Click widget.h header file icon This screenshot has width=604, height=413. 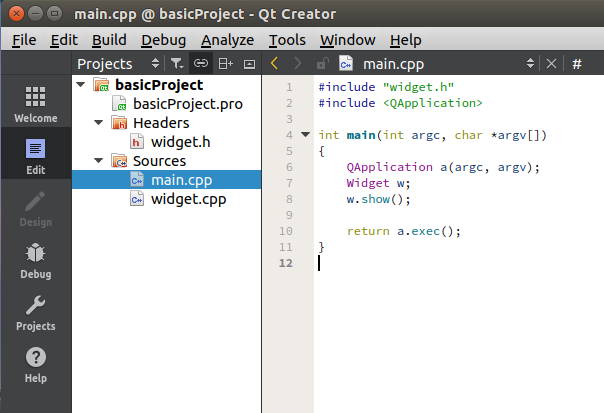tap(137, 142)
